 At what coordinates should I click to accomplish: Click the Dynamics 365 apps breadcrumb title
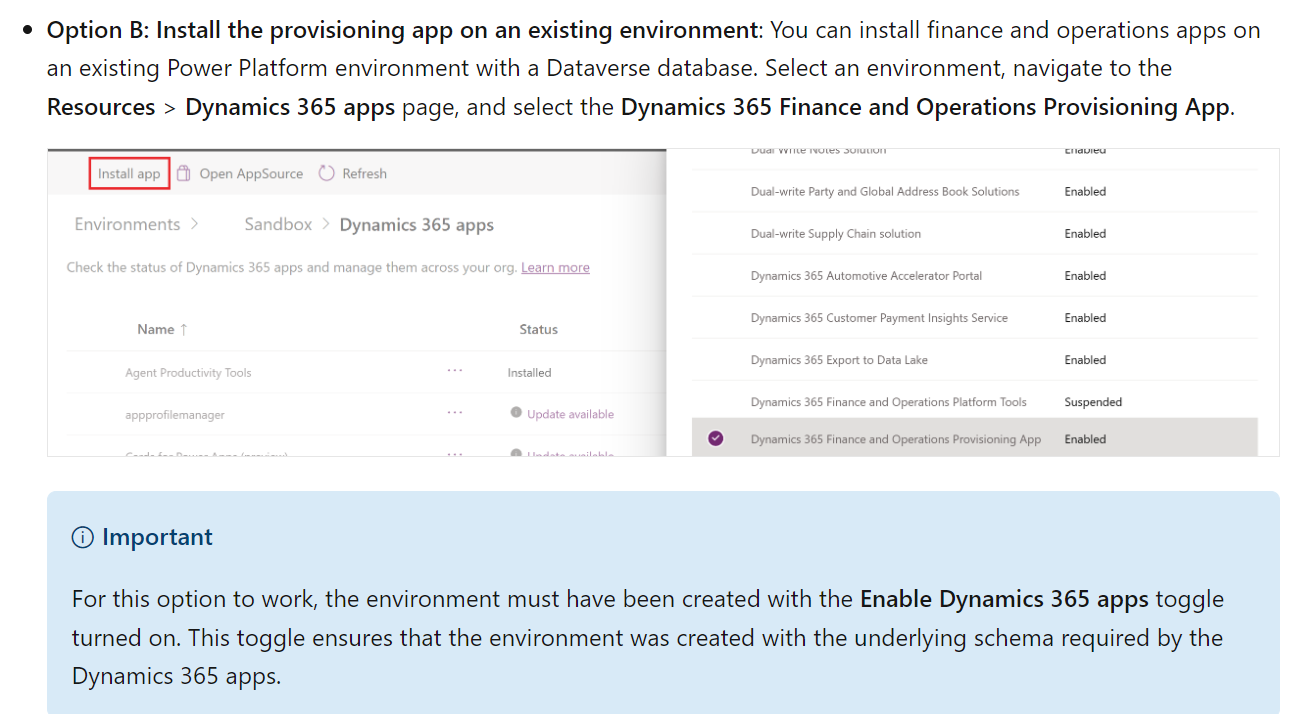coord(416,224)
